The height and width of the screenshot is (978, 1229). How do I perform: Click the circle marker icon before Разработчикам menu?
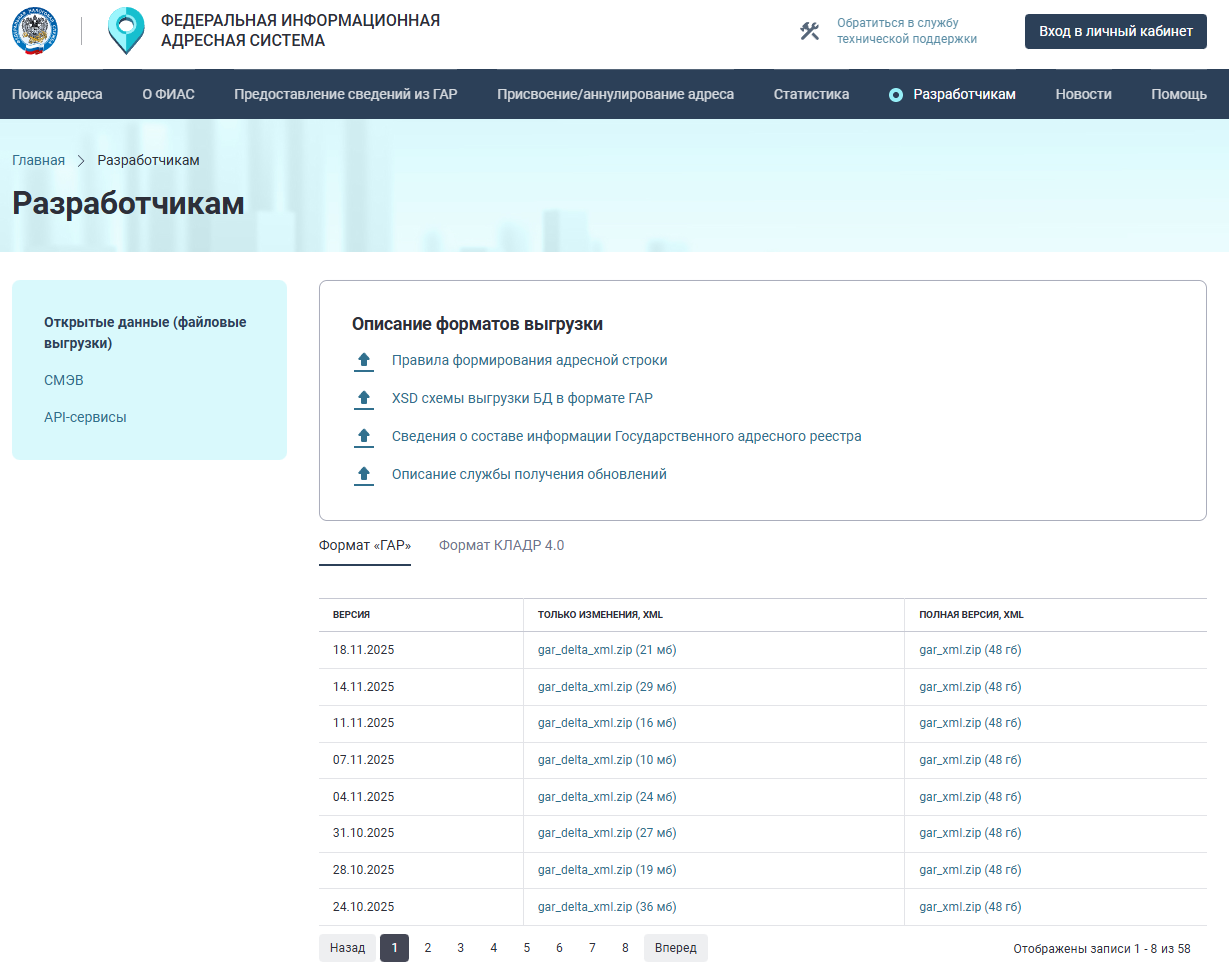click(x=896, y=95)
